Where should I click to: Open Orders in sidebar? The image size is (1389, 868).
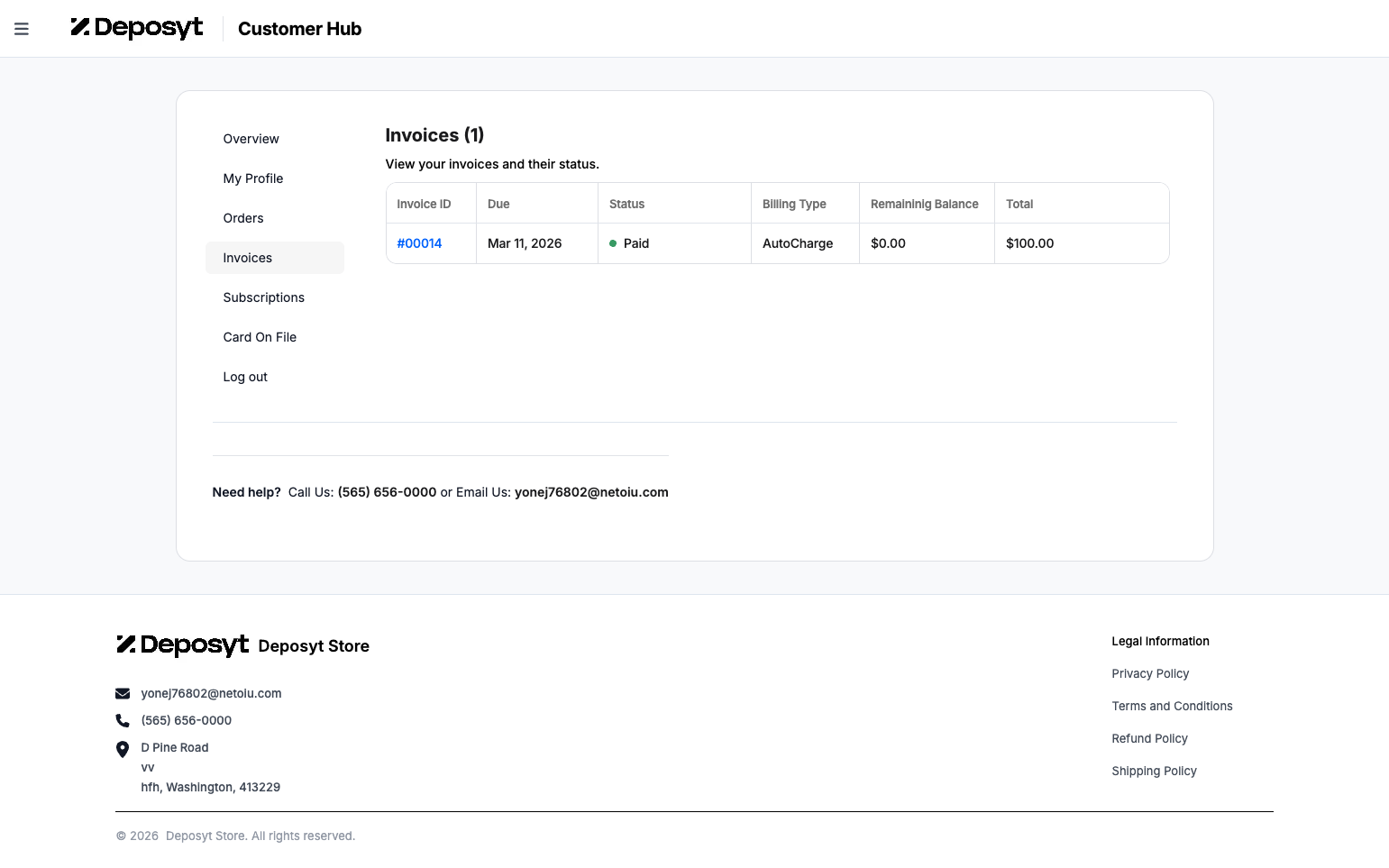[275, 218]
